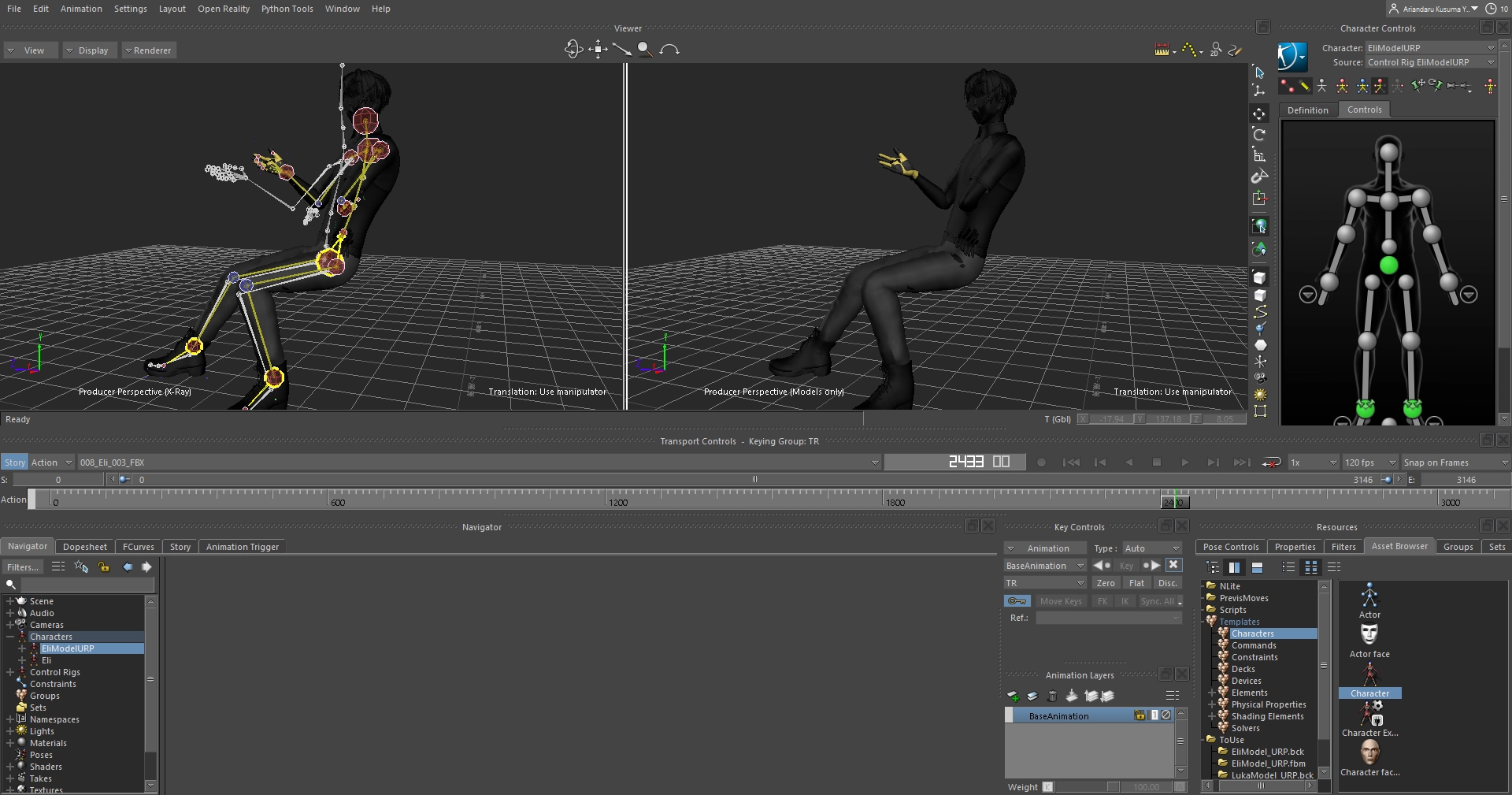Click the Renderer button in viewer
This screenshot has width=1512, height=795.
pos(147,50)
